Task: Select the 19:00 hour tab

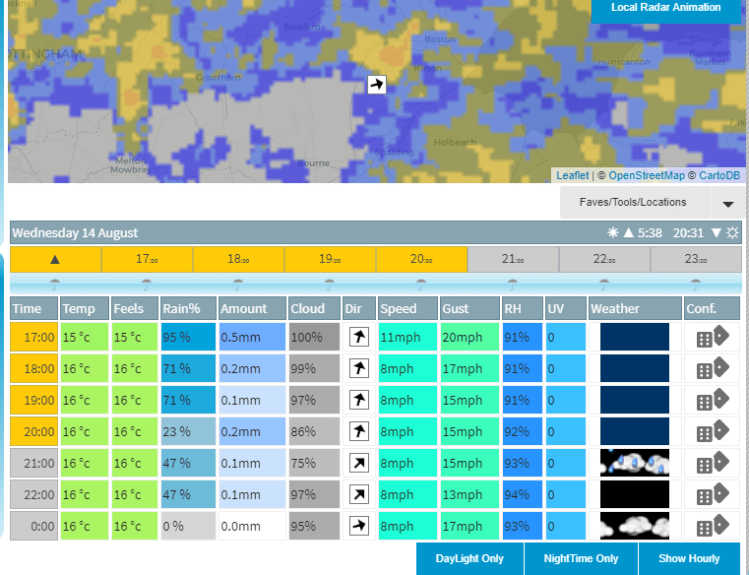Action: click(x=329, y=260)
